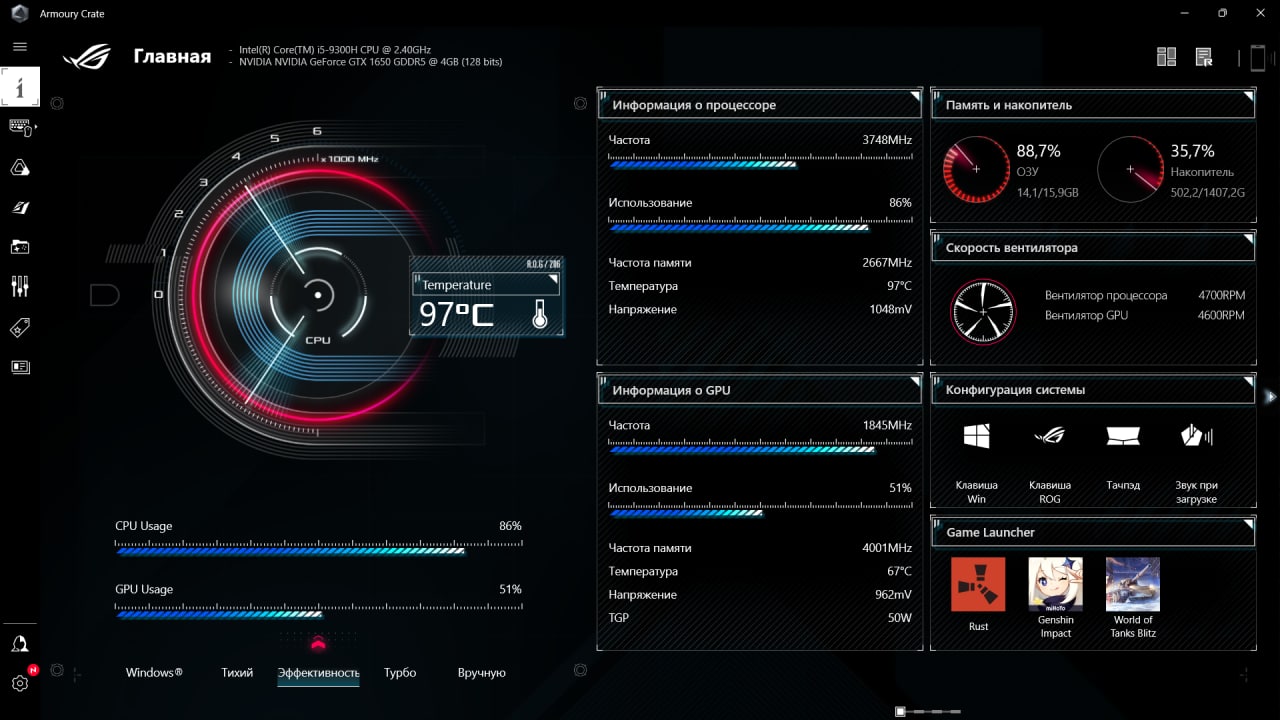Click the TGP 50W row
The width and height of the screenshot is (1280, 720).
pos(760,618)
